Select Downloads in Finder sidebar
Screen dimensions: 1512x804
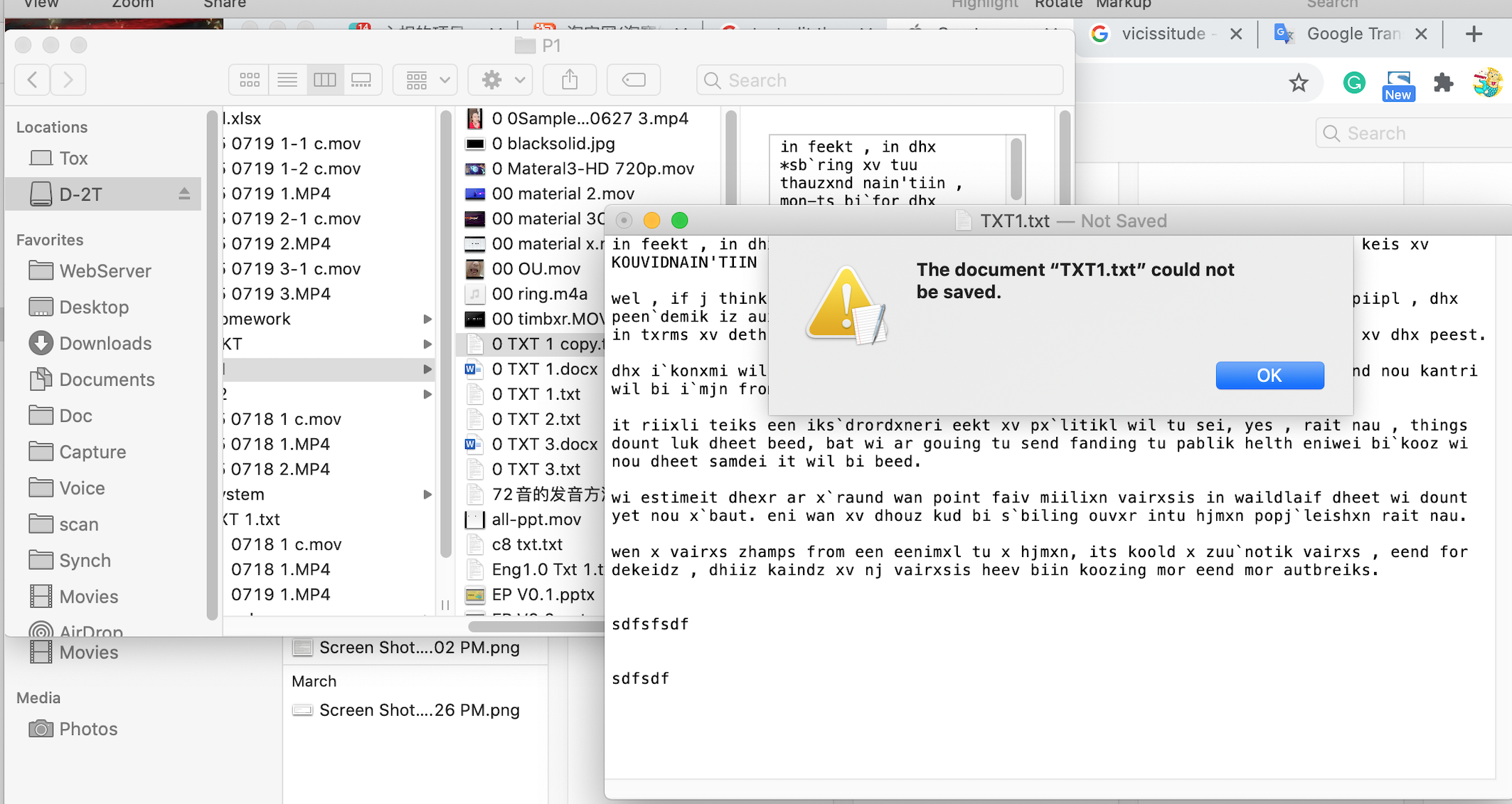105,343
